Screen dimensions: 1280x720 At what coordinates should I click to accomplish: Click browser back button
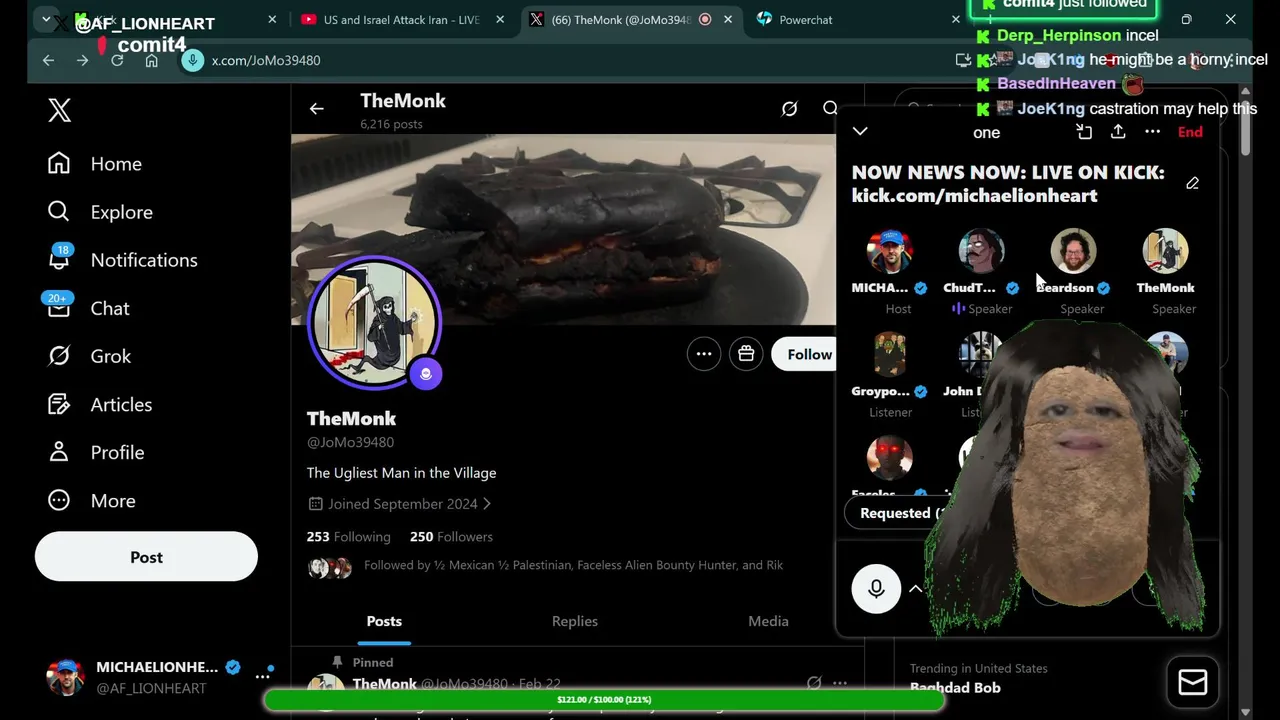(x=48, y=61)
